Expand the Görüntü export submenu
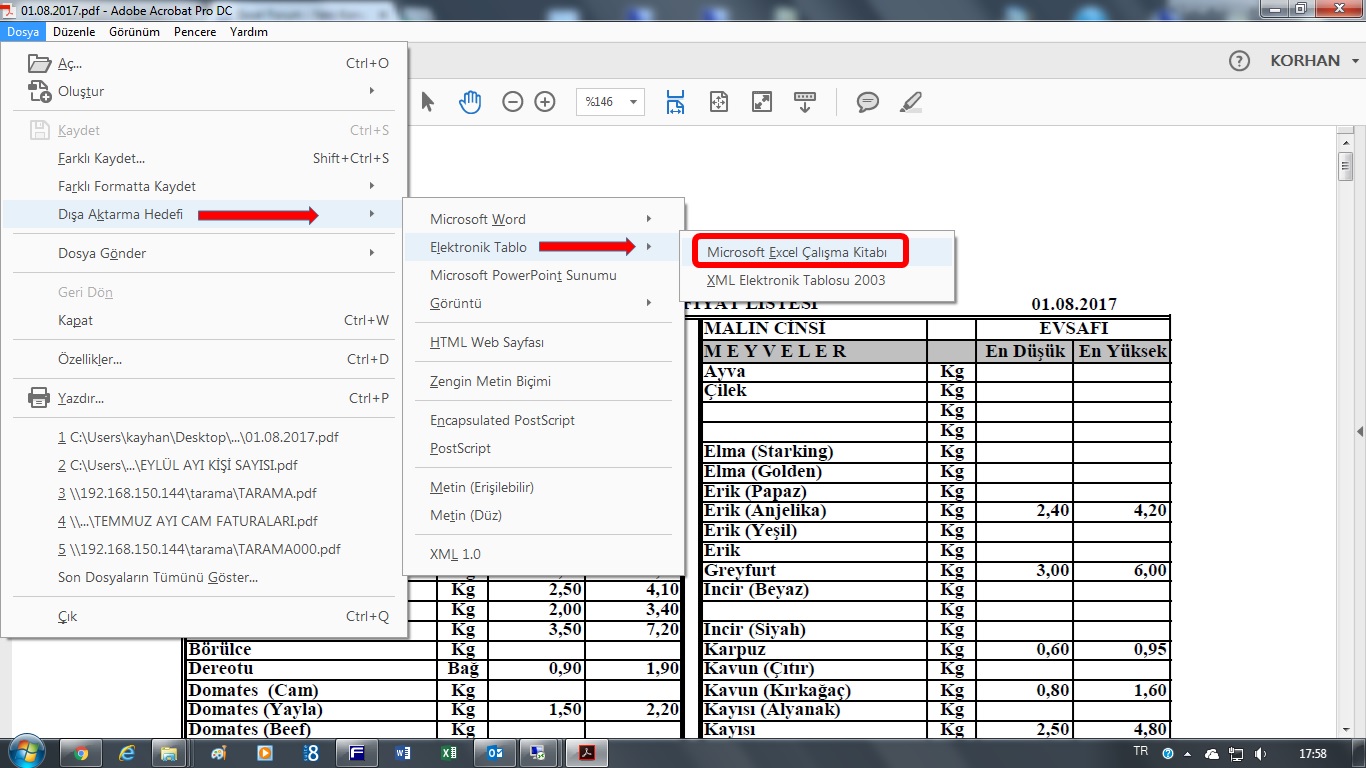The width and height of the screenshot is (1366, 768). (x=649, y=303)
